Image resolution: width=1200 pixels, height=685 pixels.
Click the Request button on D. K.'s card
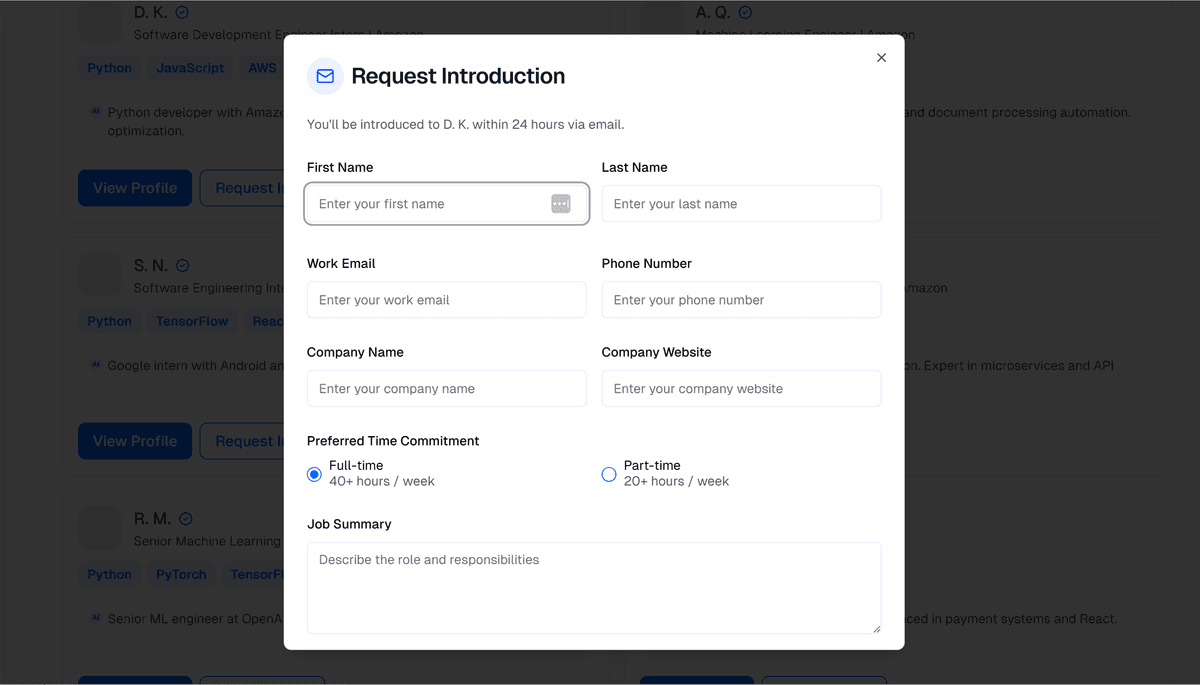click(242, 188)
